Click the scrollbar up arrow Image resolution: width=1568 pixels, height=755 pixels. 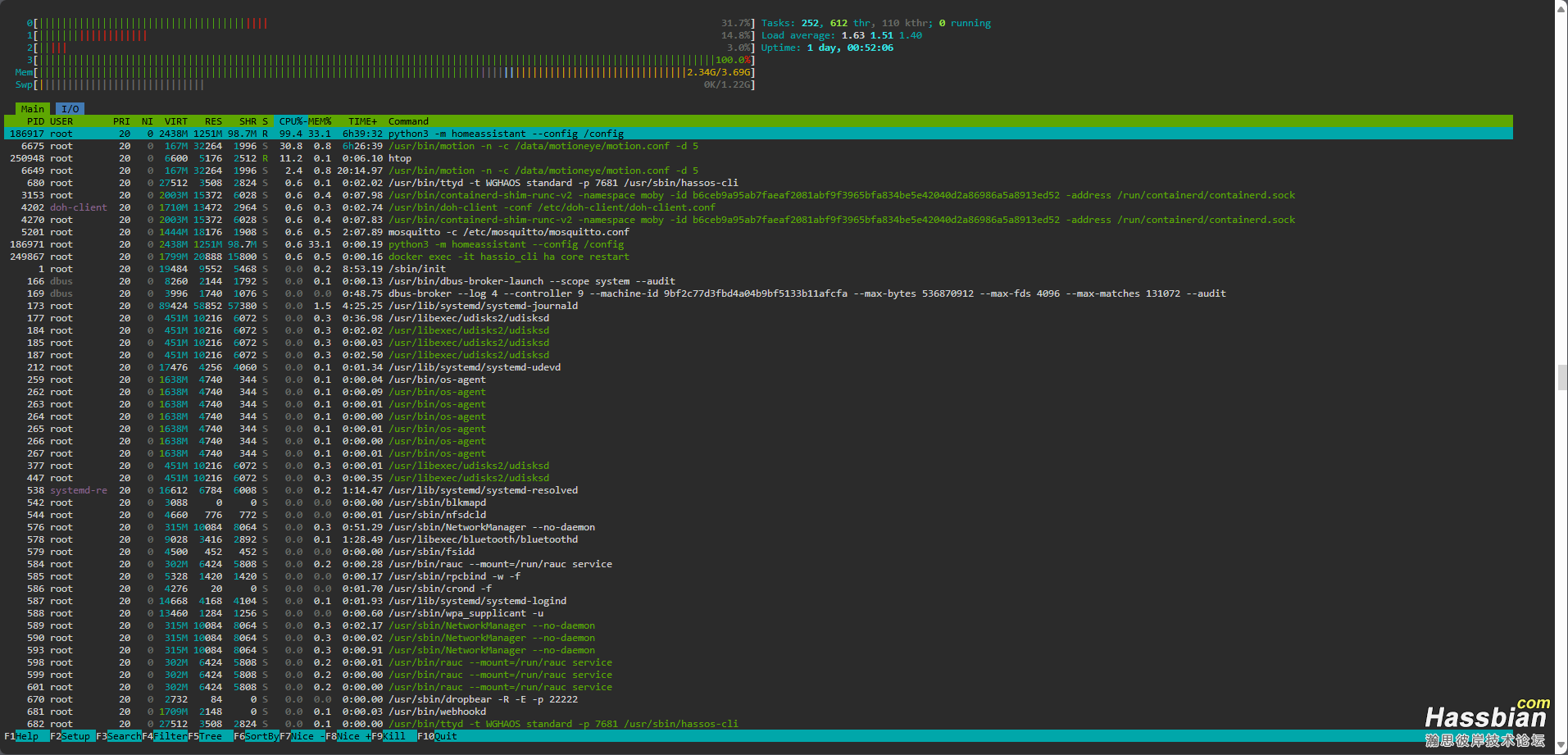point(1561,7)
